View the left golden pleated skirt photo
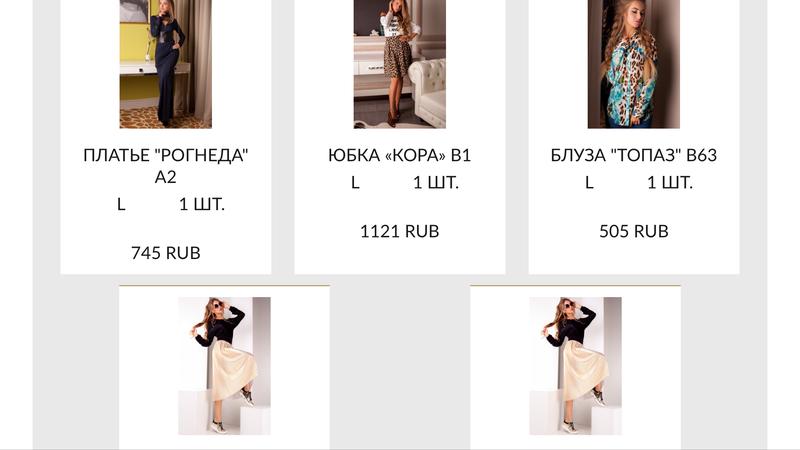The image size is (800, 450). click(224, 366)
